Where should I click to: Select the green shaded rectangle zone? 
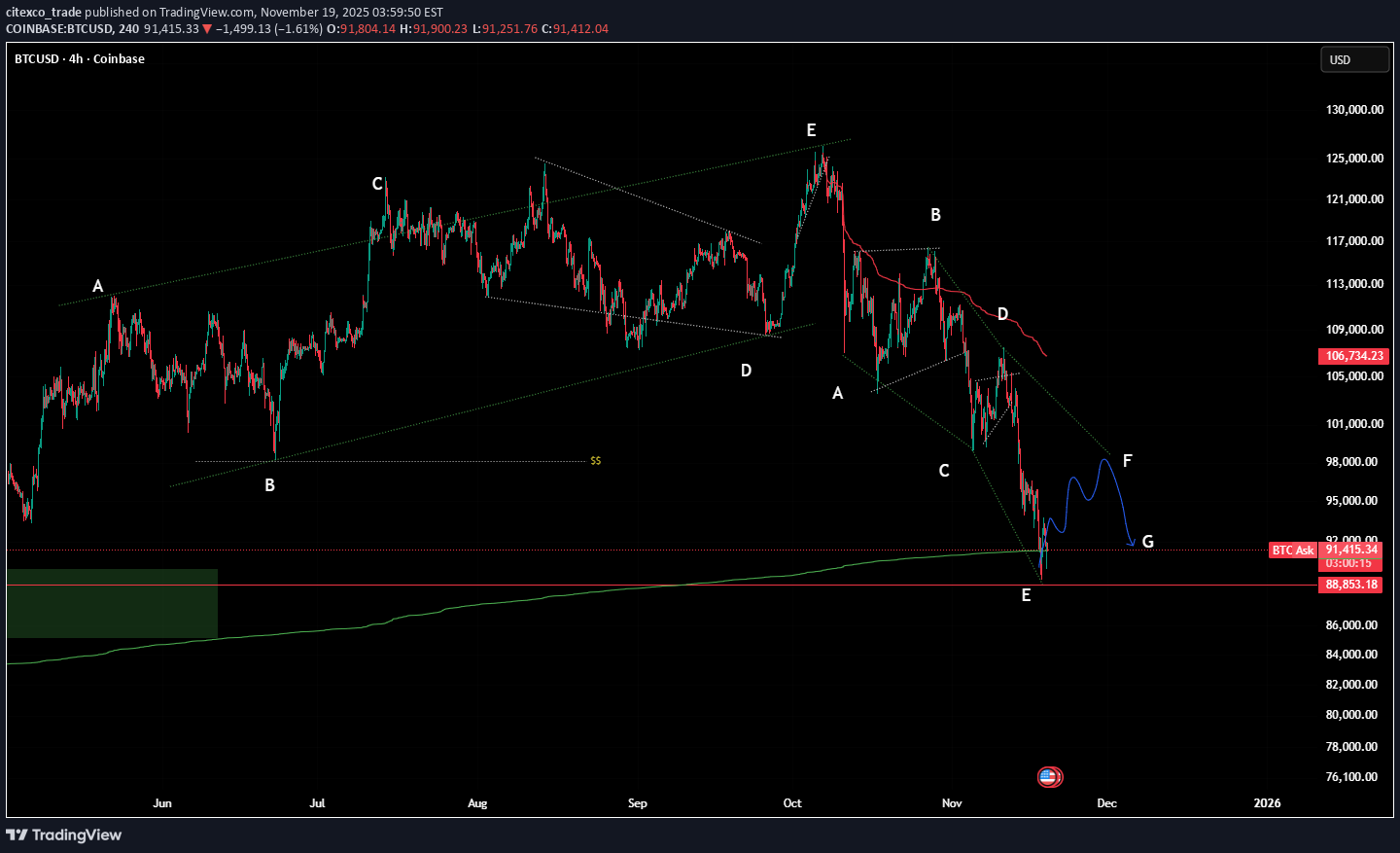pyautogui.click(x=112, y=603)
